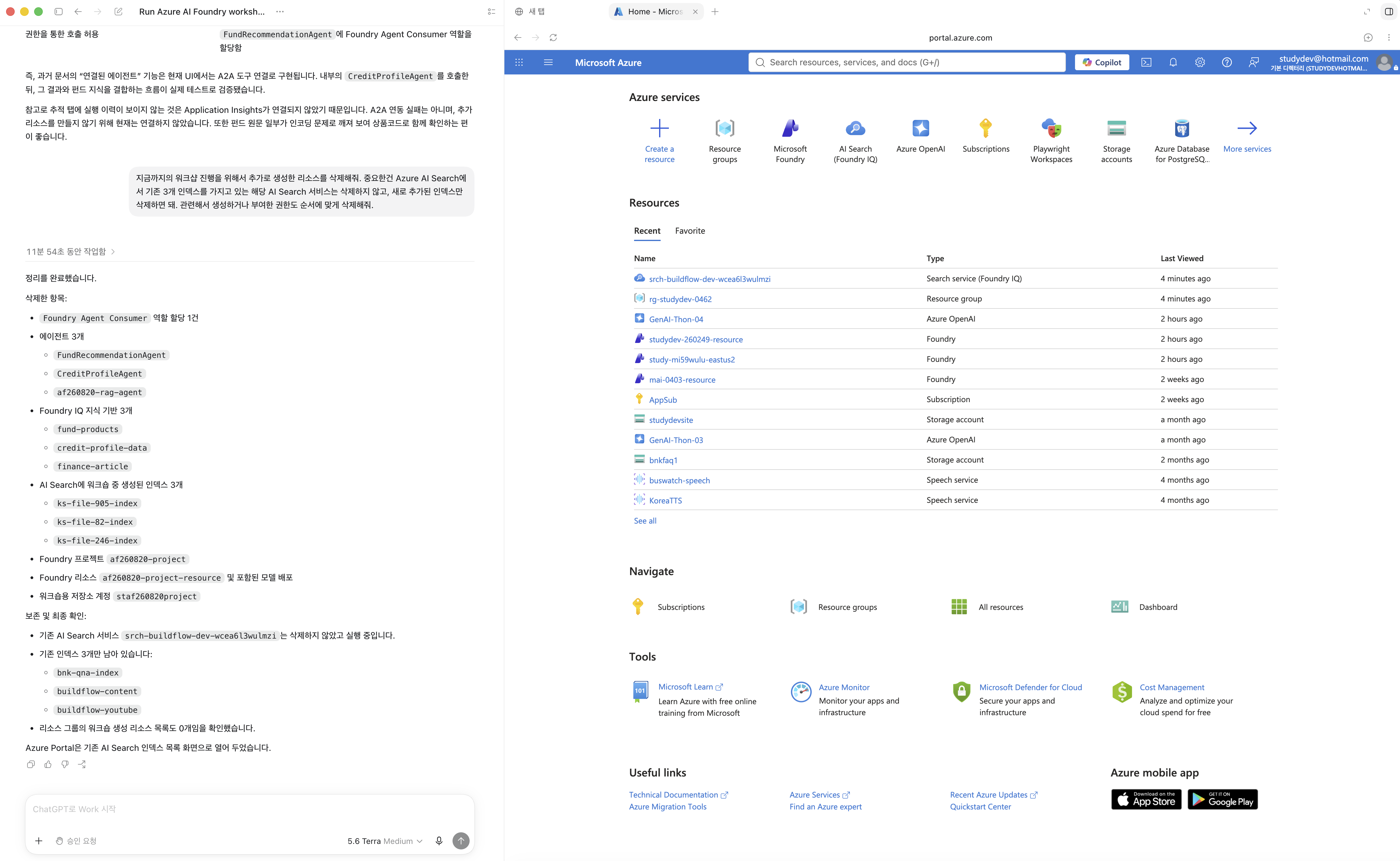Start a new chat compose icon
Viewport: 1400px width, 861px height.
[x=118, y=11]
